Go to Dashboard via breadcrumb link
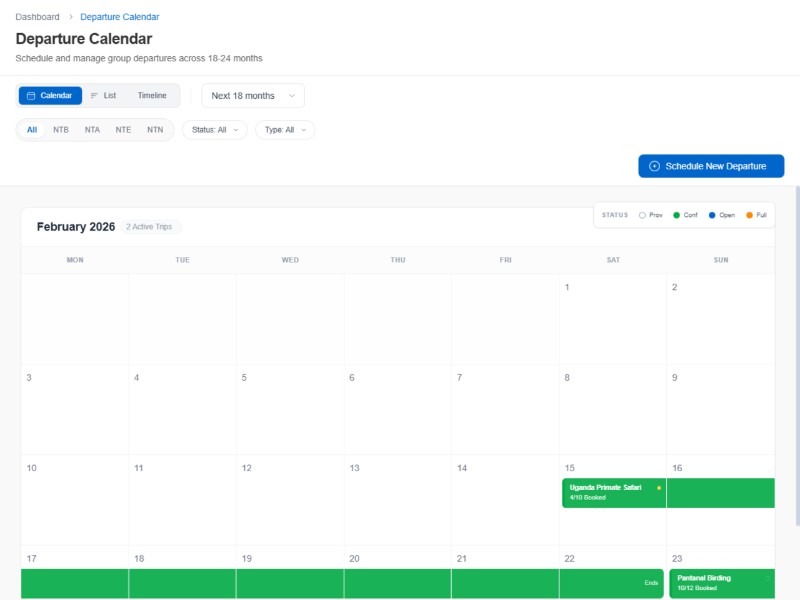The width and height of the screenshot is (800, 600). [x=37, y=17]
